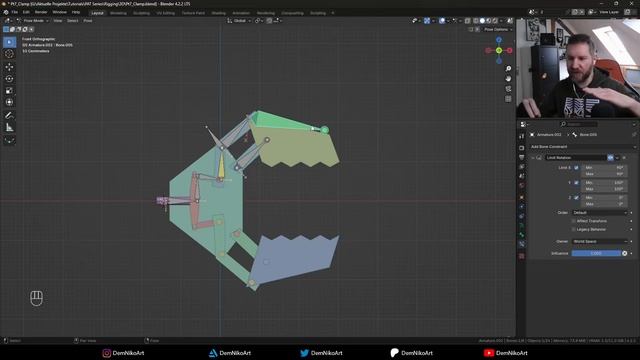This screenshot has width=640, height=360.
Task: Select the Transform tool
Action: (9, 102)
